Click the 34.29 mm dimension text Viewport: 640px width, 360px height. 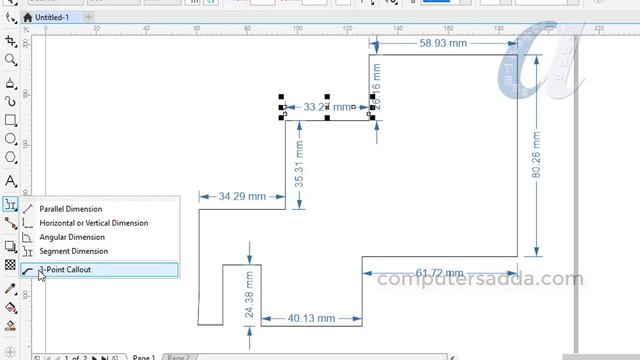click(242, 196)
